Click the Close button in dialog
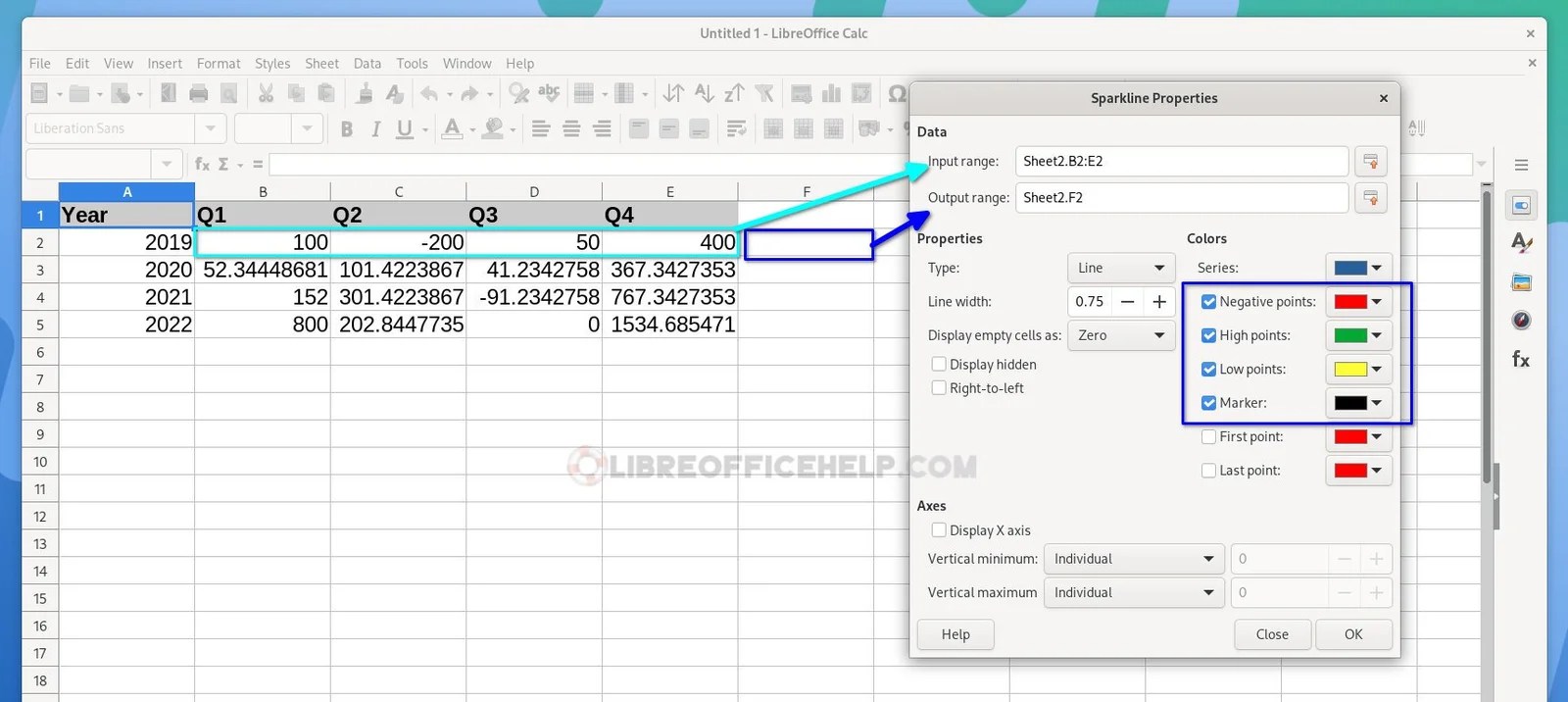Viewport: 1568px width, 702px height. click(1272, 634)
